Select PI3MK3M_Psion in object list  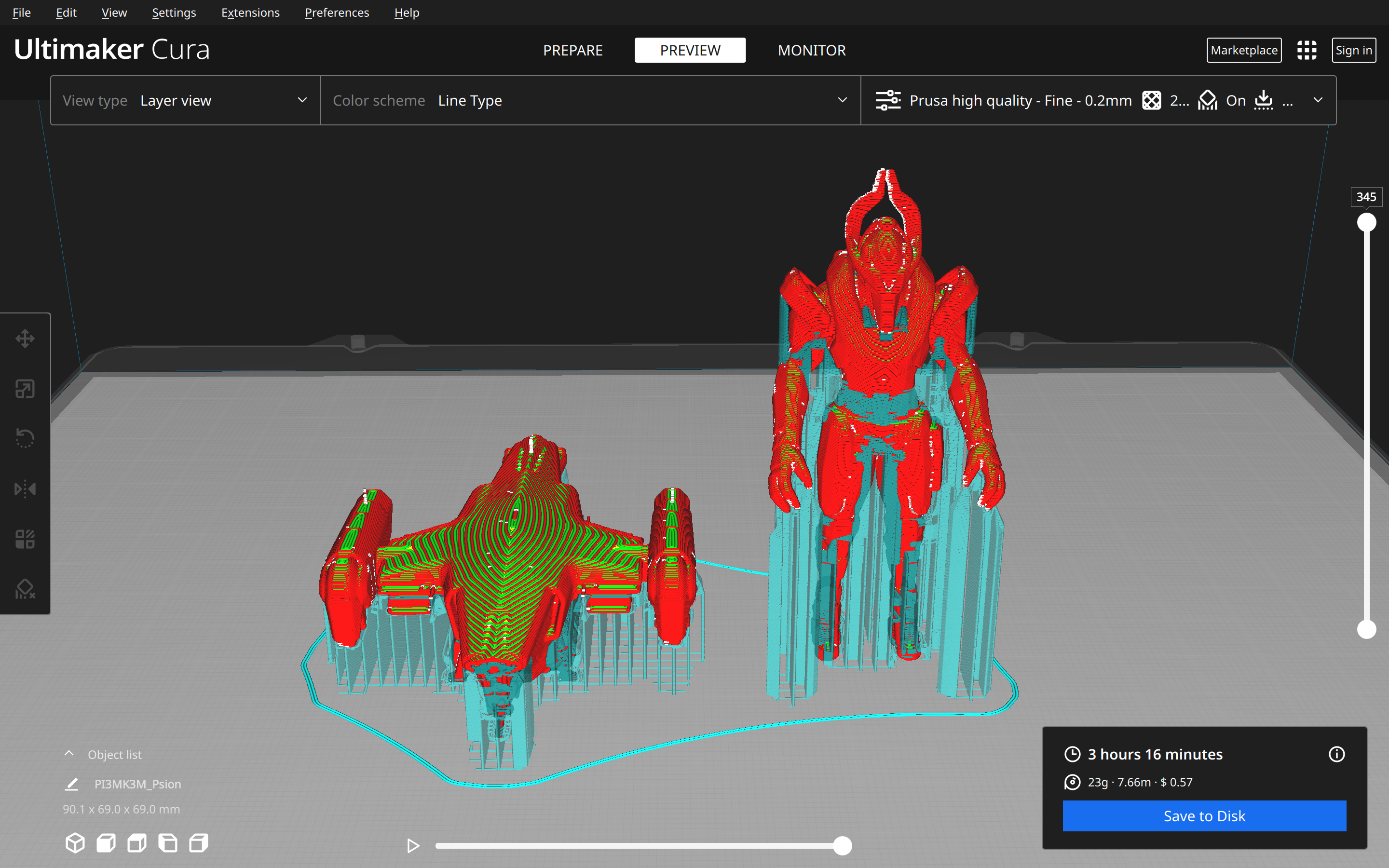coord(138,784)
